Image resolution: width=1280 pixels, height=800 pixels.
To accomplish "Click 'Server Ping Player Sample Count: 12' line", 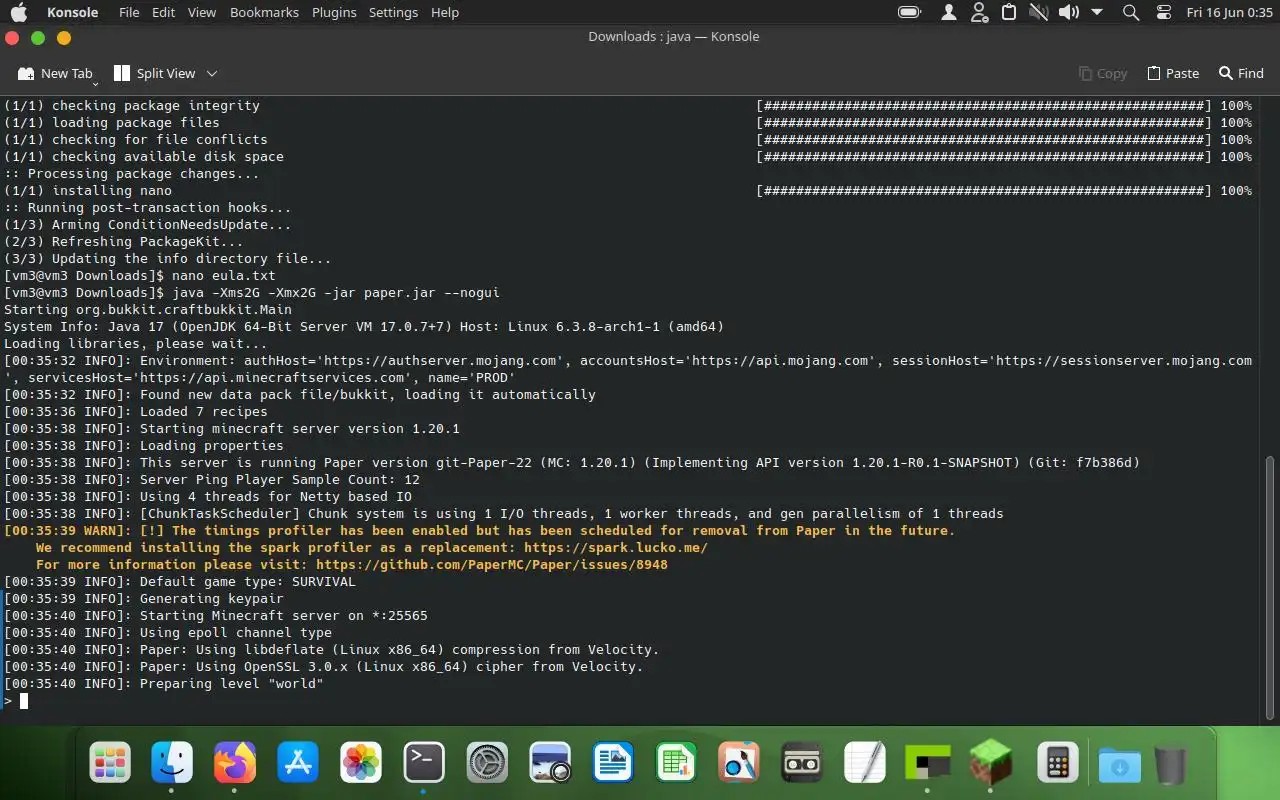I will click(x=212, y=479).
